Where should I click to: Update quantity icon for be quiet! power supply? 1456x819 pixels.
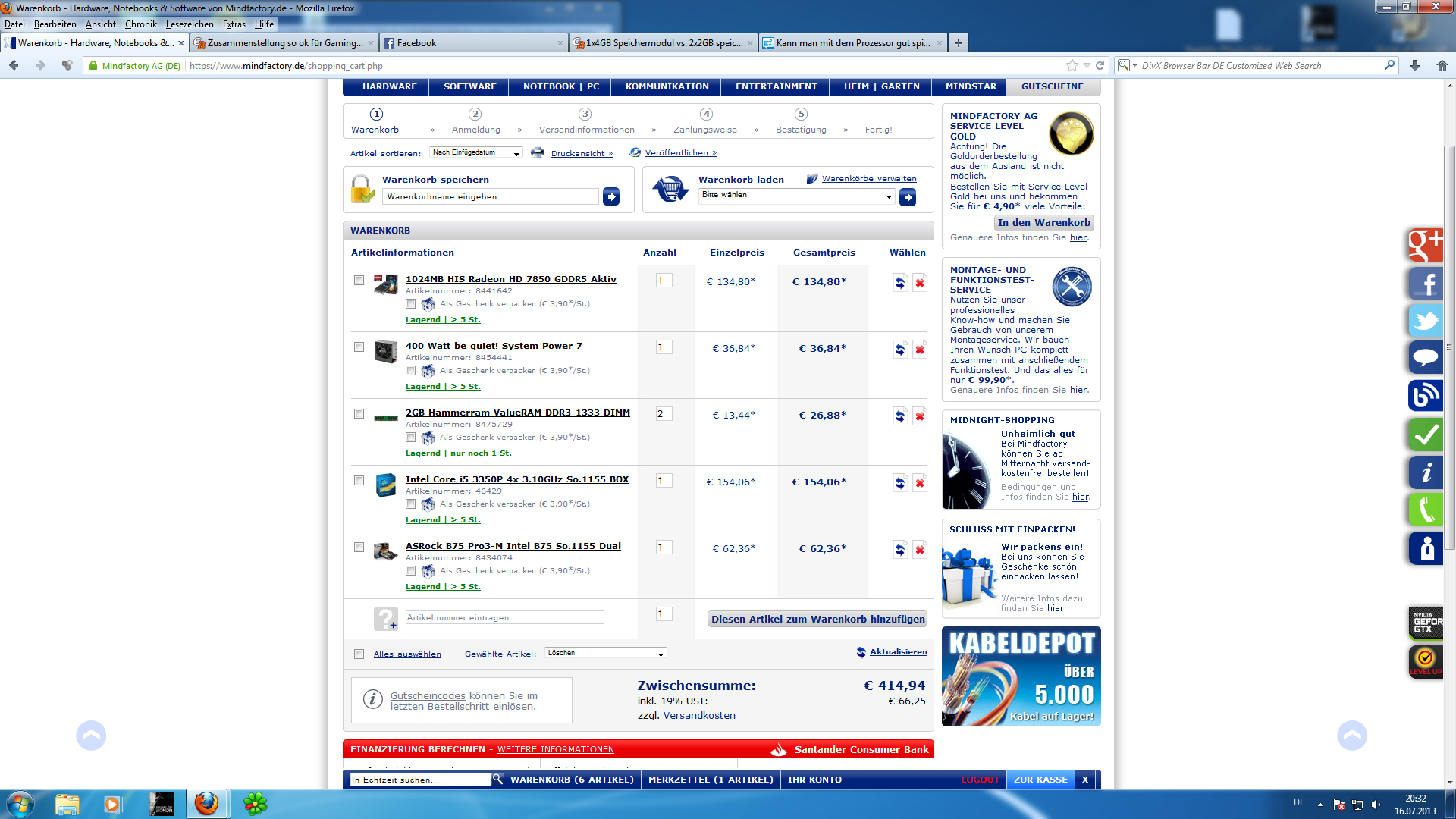tap(900, 350)
